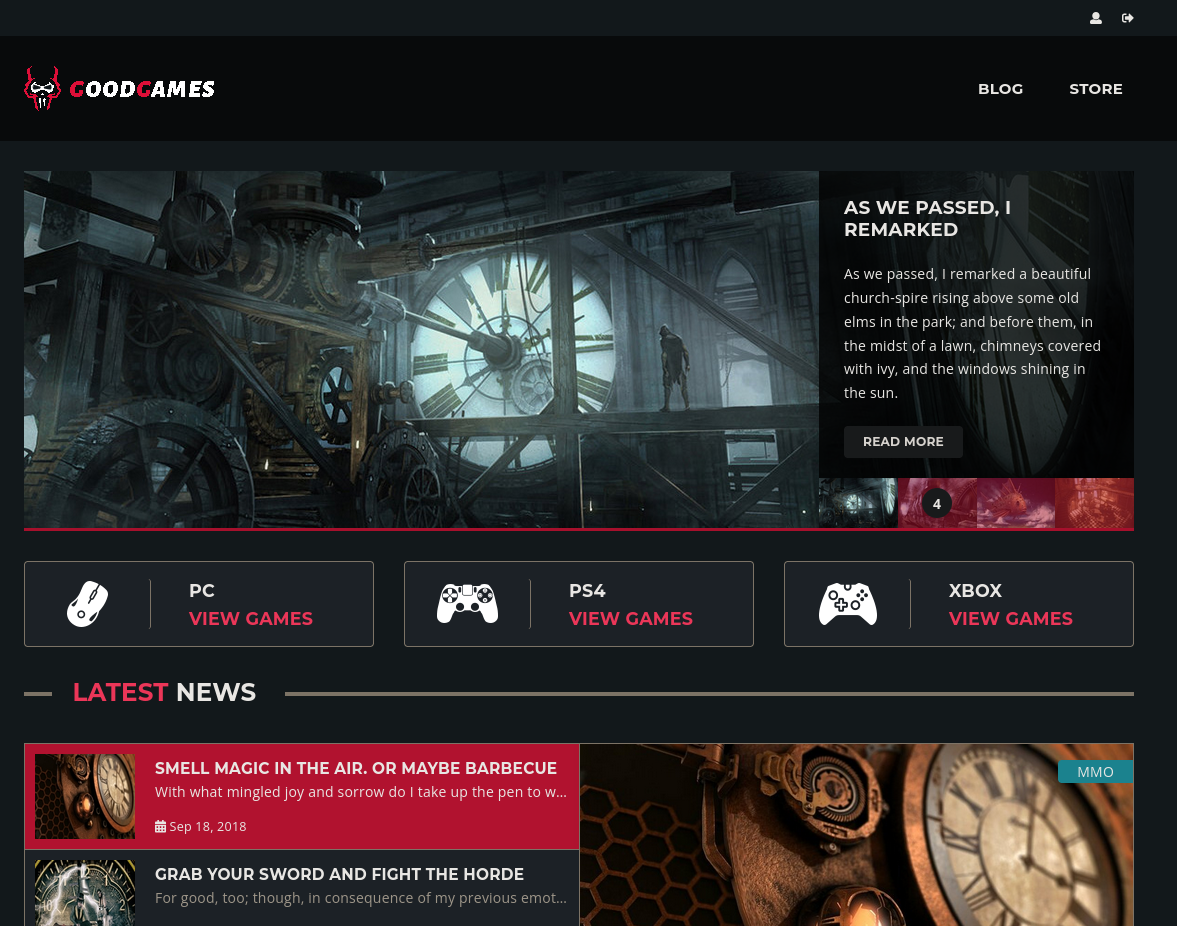Click the 'PS4' platform heading
The height and width of the screenshot is (926, 1177).
[587, 591]
